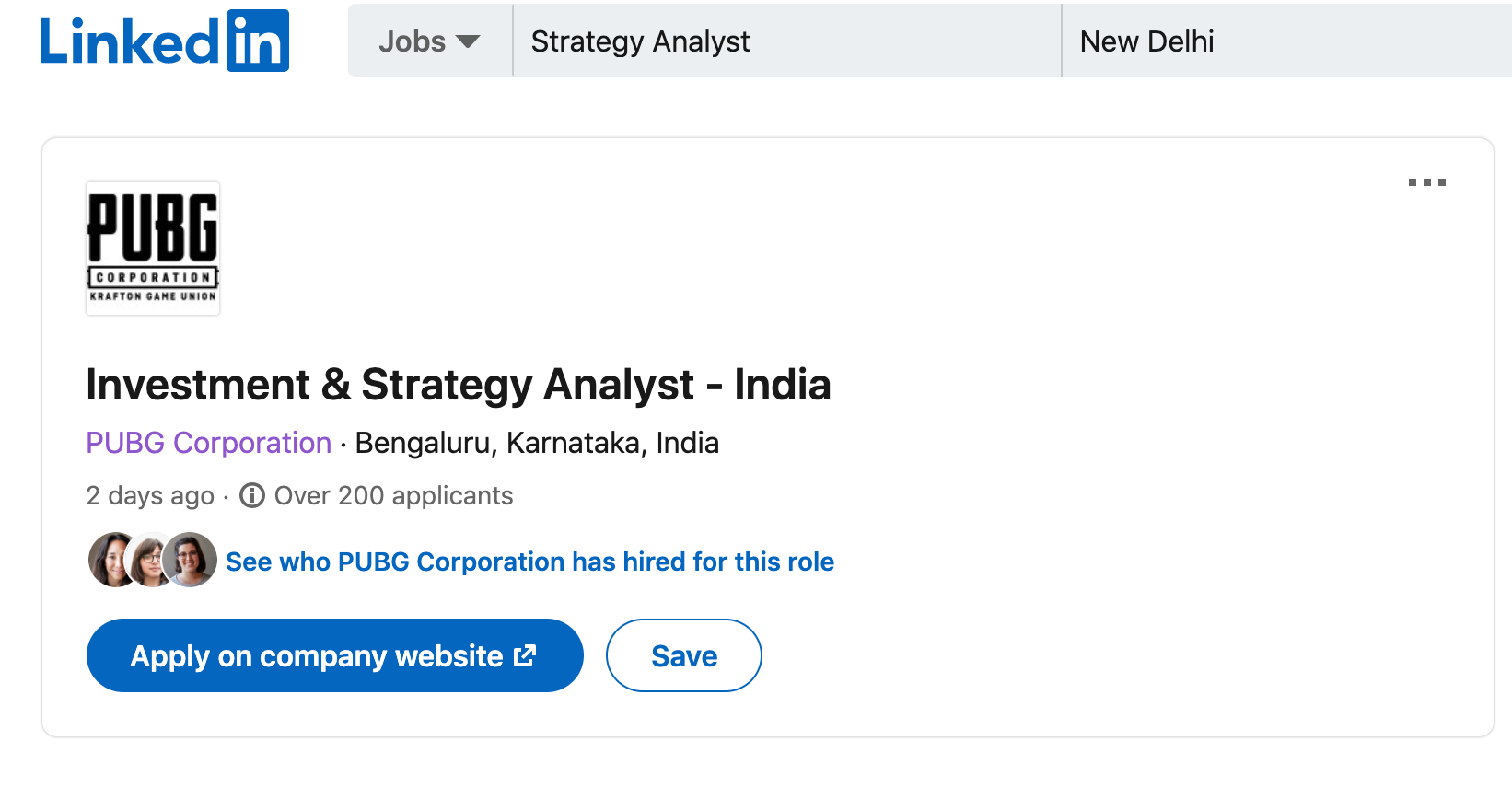Focus the Strategy Analyst search field
The width and height of the screenshot is (1512, 799).
point(786,41)
